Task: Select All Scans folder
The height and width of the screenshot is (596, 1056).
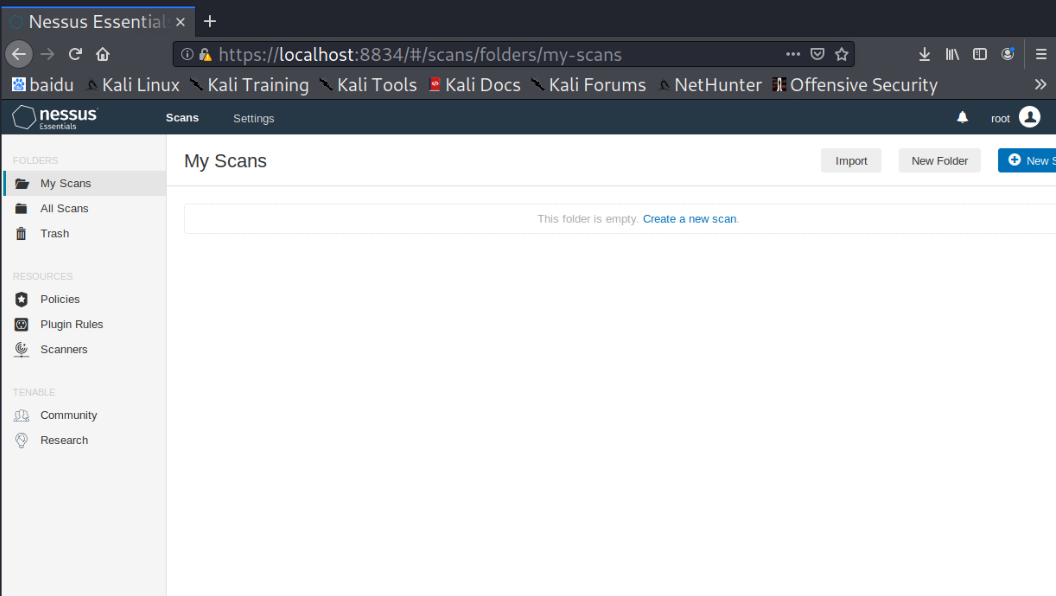Action: pyautogui.click(x=64, y=208)
